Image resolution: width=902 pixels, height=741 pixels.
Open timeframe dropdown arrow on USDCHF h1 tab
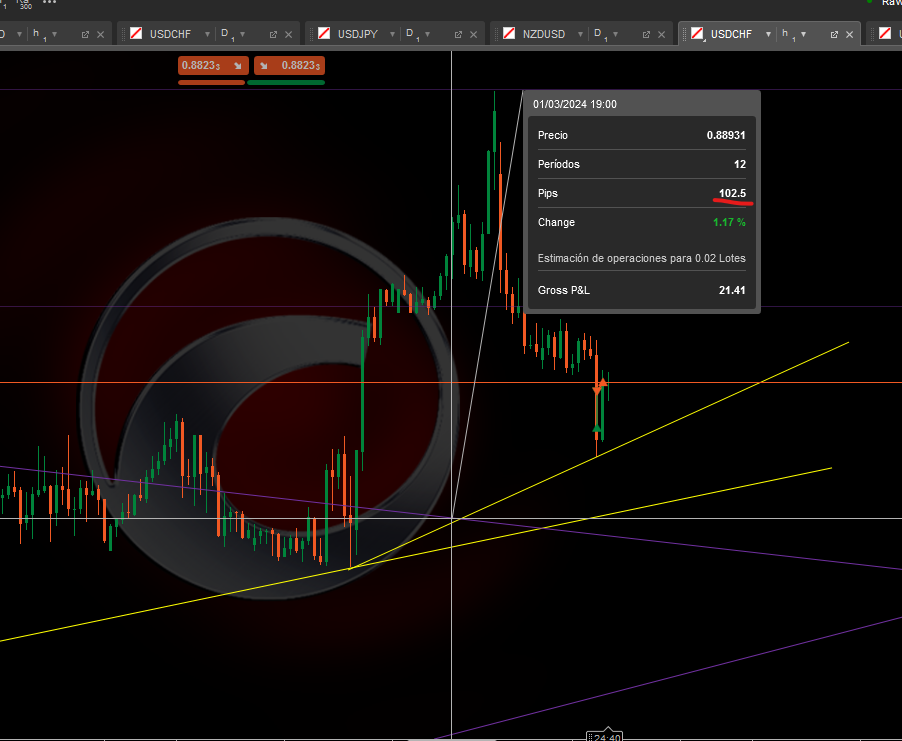pos(803,35)
